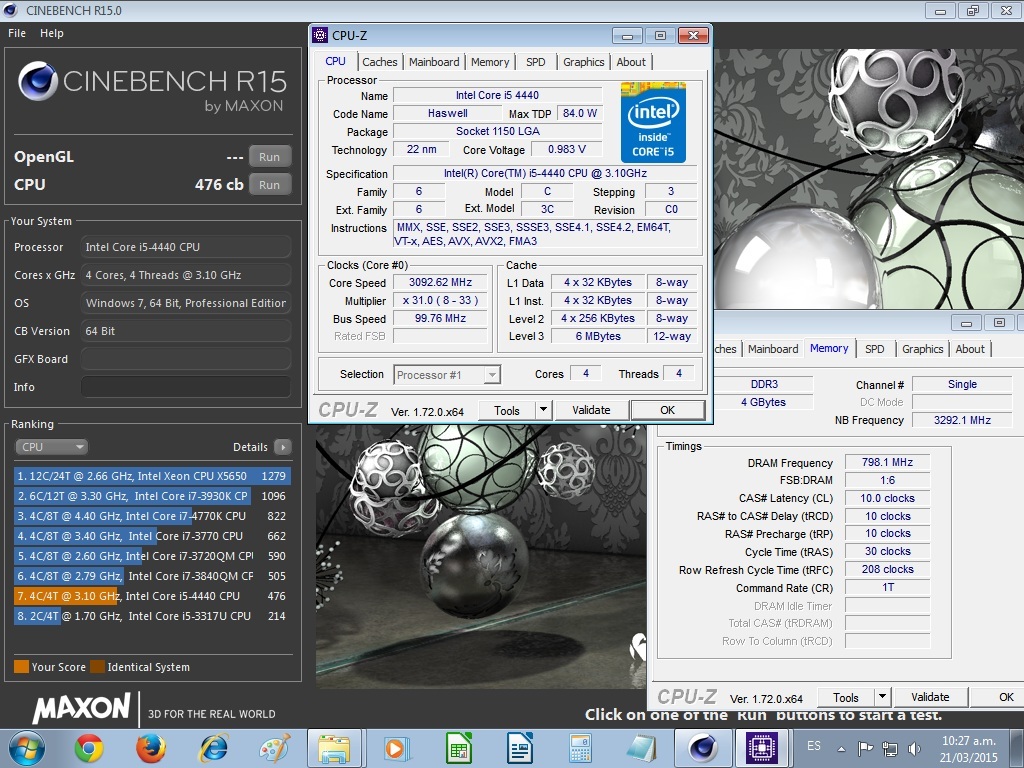Select ranking row Intel Xeon CPU X5650
The height and width of the screenshot is (768, 1024).
[x=152, y=476]
